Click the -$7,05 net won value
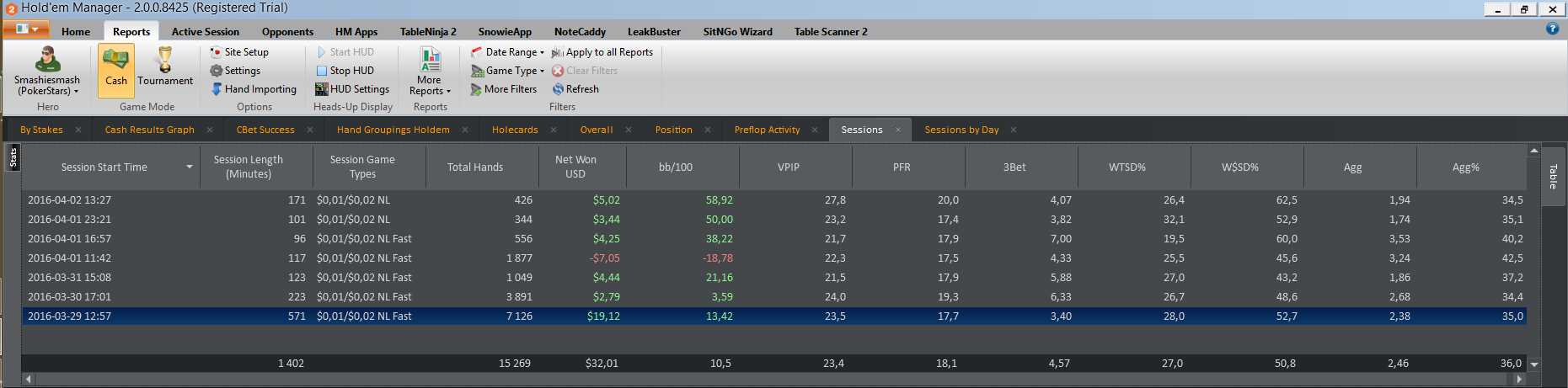Image resolution: width=1568 pixels, height=388 pixels. click(x=605, y=258)
